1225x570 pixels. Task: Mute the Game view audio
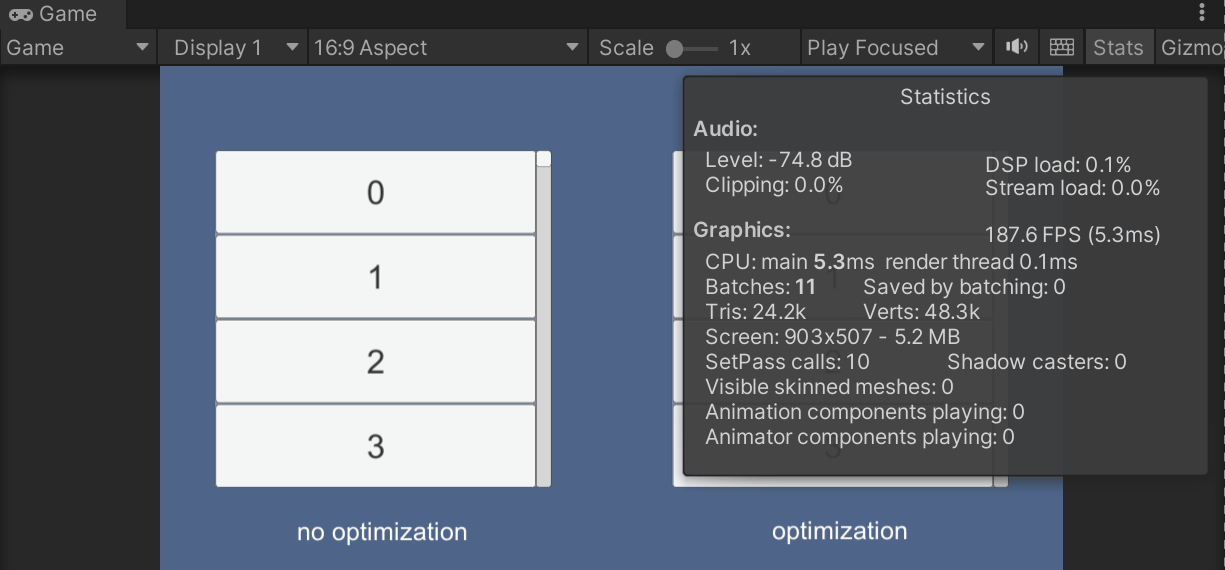pyautogui.click(x=1017, y=47)
